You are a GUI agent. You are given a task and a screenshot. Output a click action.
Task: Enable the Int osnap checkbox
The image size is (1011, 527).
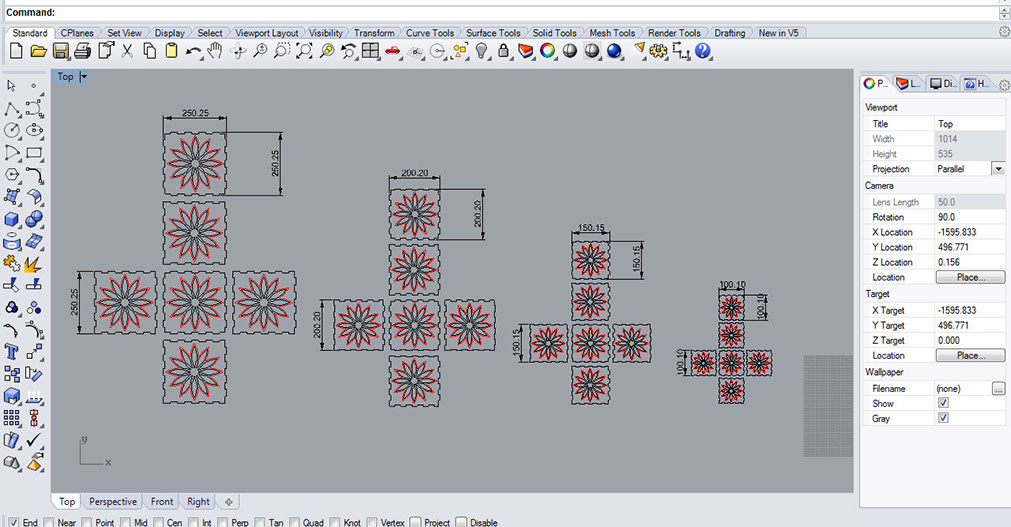[x=193, y=522]
